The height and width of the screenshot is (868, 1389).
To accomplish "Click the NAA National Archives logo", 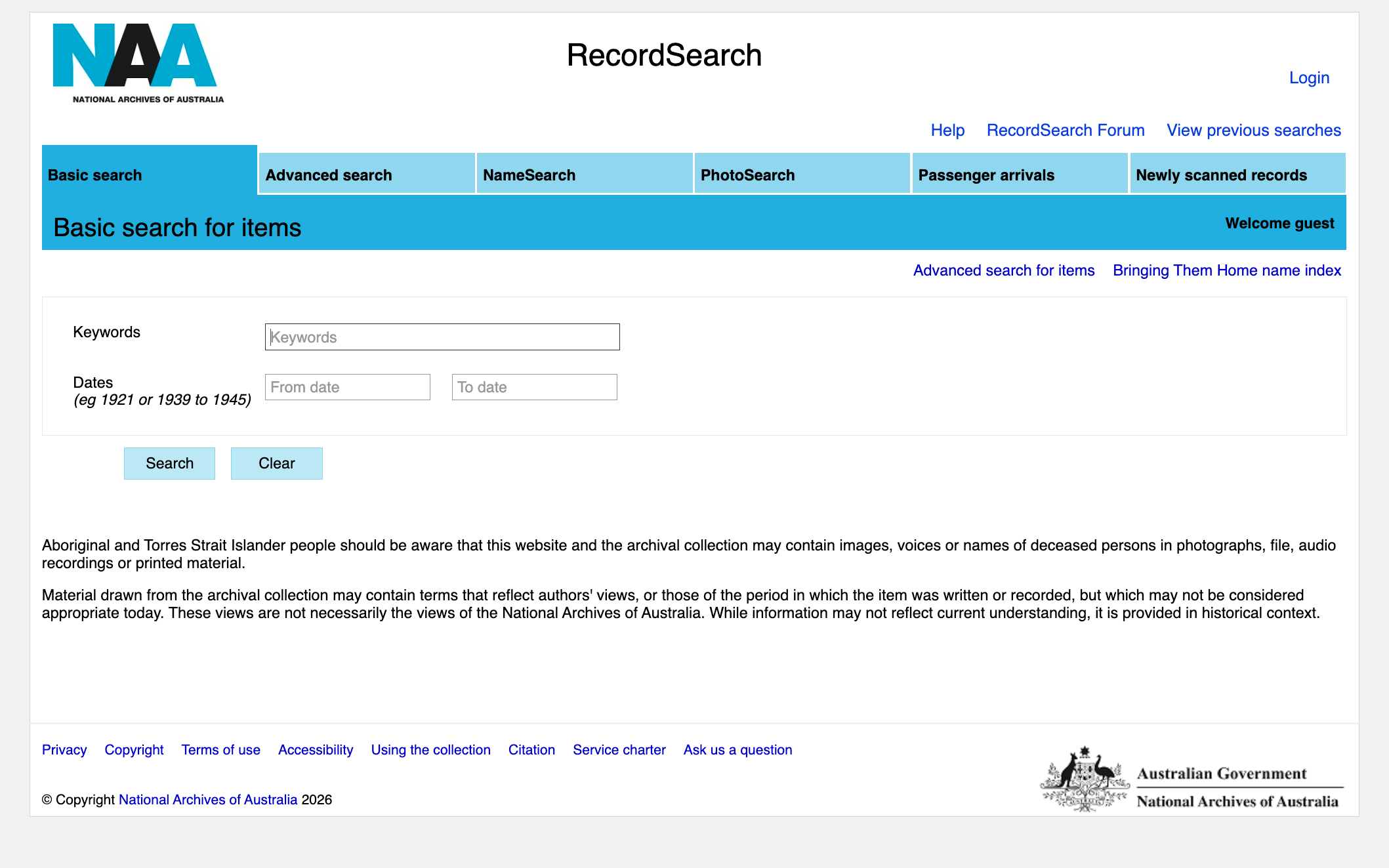I will (x=138, y=64).
